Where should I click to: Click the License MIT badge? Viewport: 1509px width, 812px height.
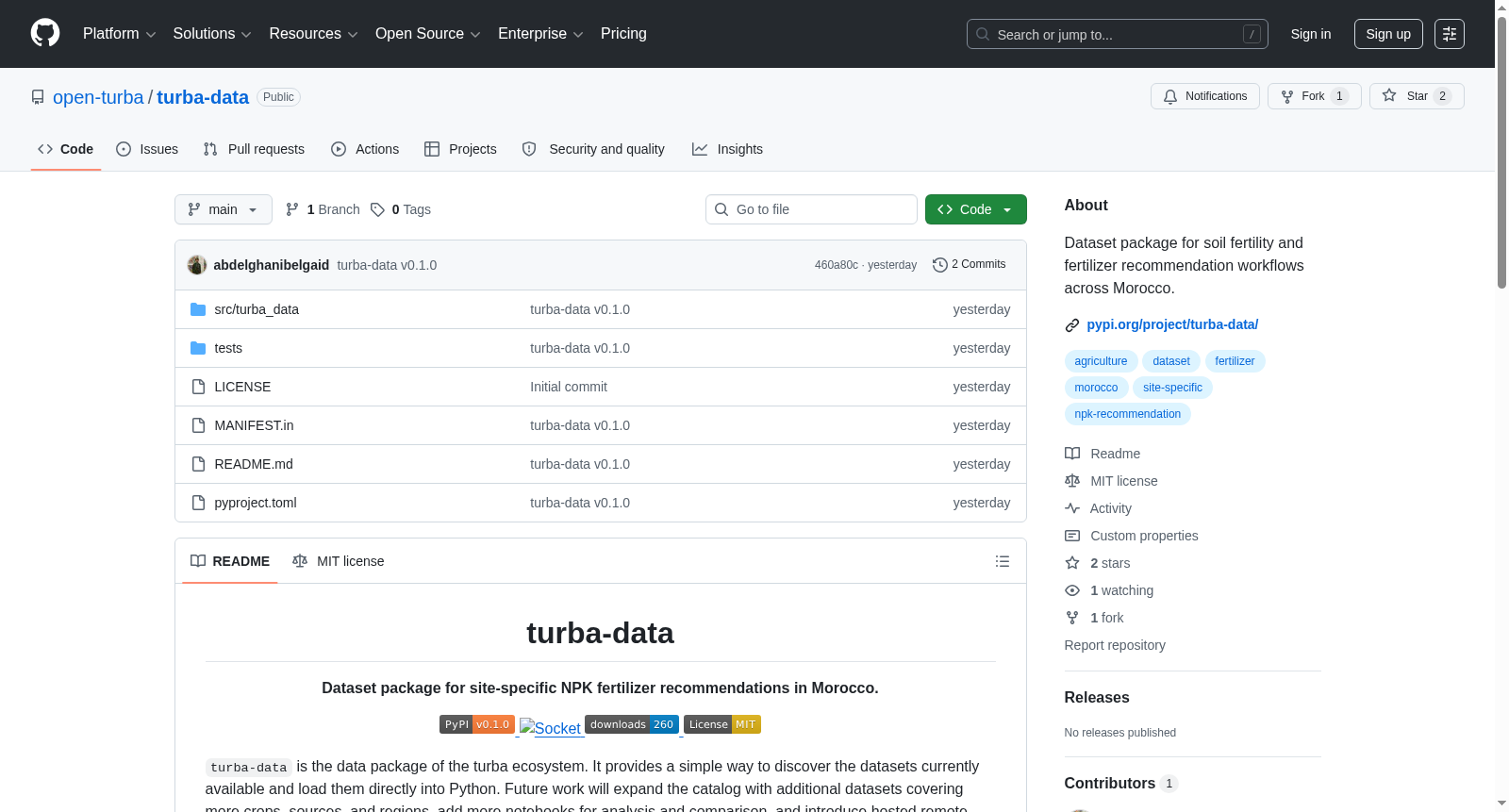[x=722, y=724]
